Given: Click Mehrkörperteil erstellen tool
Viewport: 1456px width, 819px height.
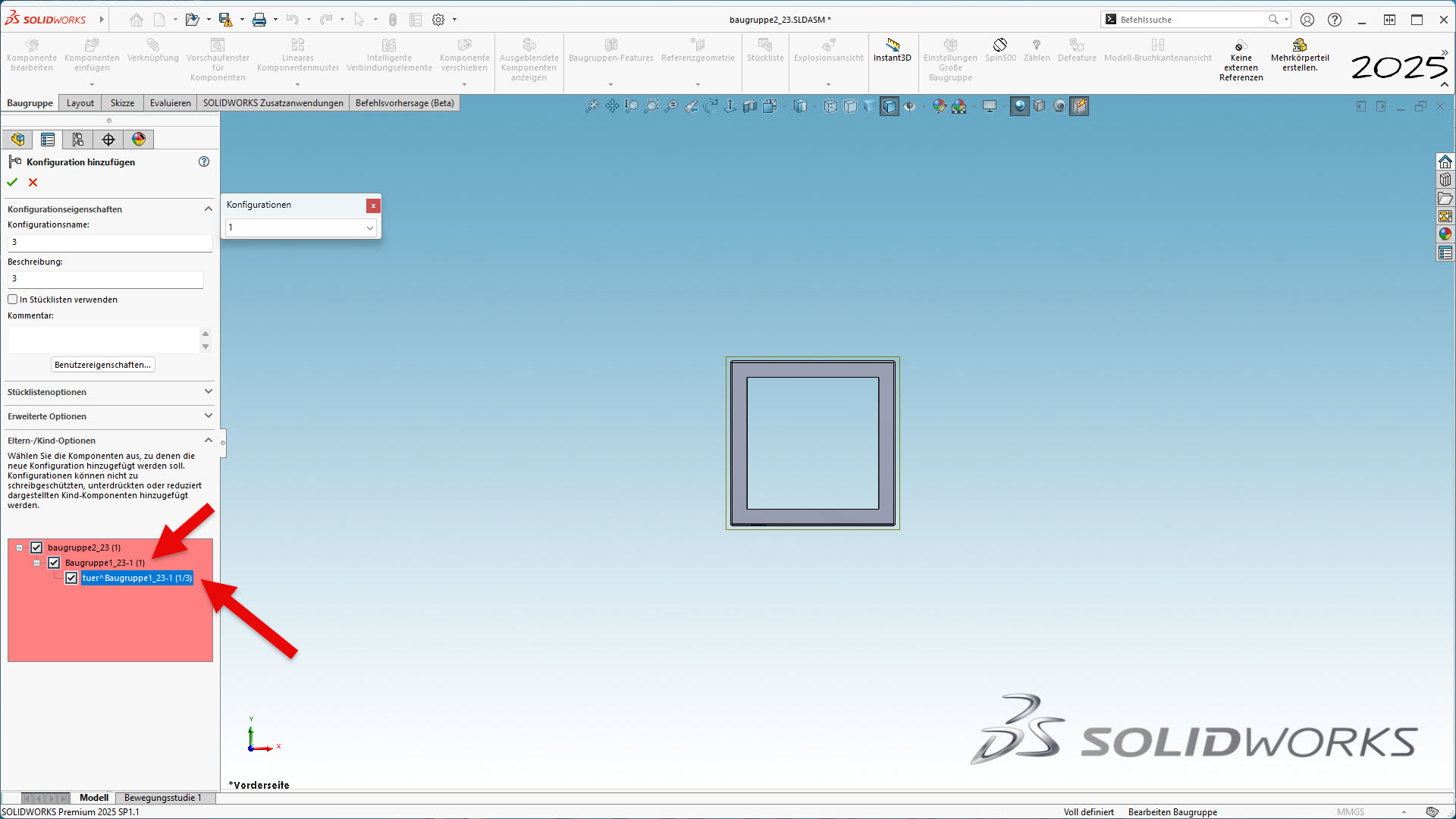Looking at the screenshot, I should click(1300, 55).
